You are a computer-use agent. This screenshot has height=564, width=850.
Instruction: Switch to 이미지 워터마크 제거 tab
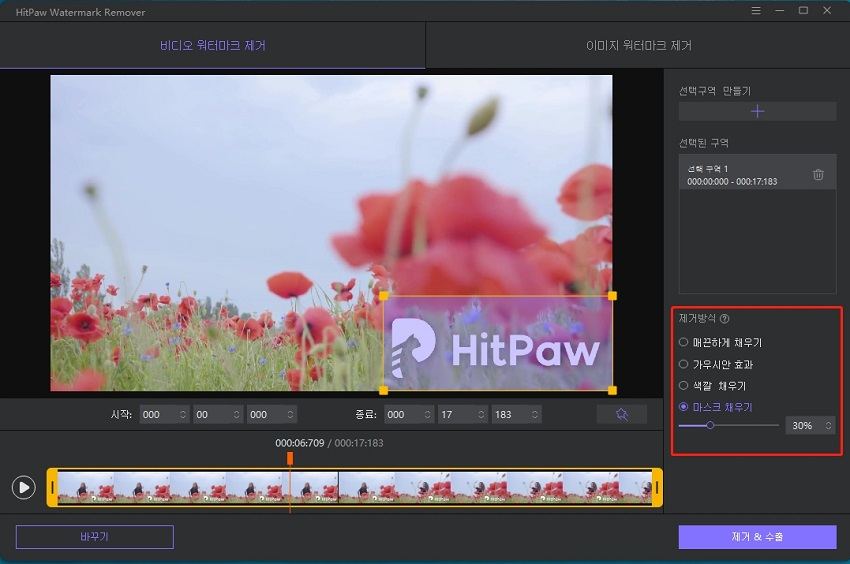638,46
